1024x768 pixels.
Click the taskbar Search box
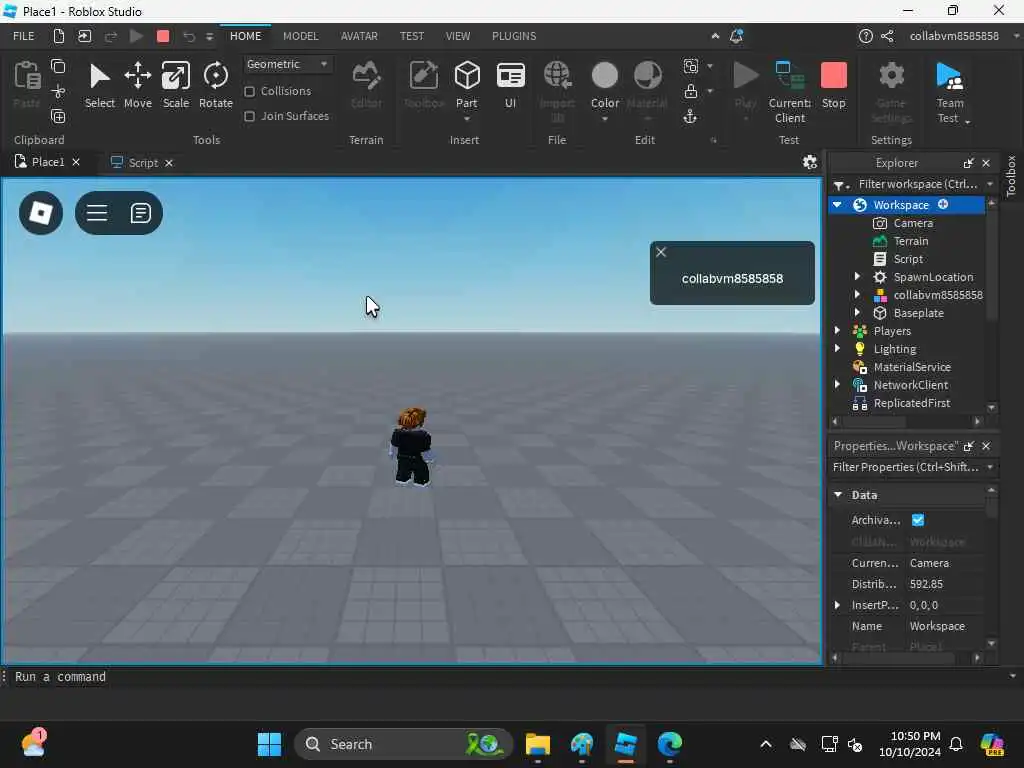[403, 744]
